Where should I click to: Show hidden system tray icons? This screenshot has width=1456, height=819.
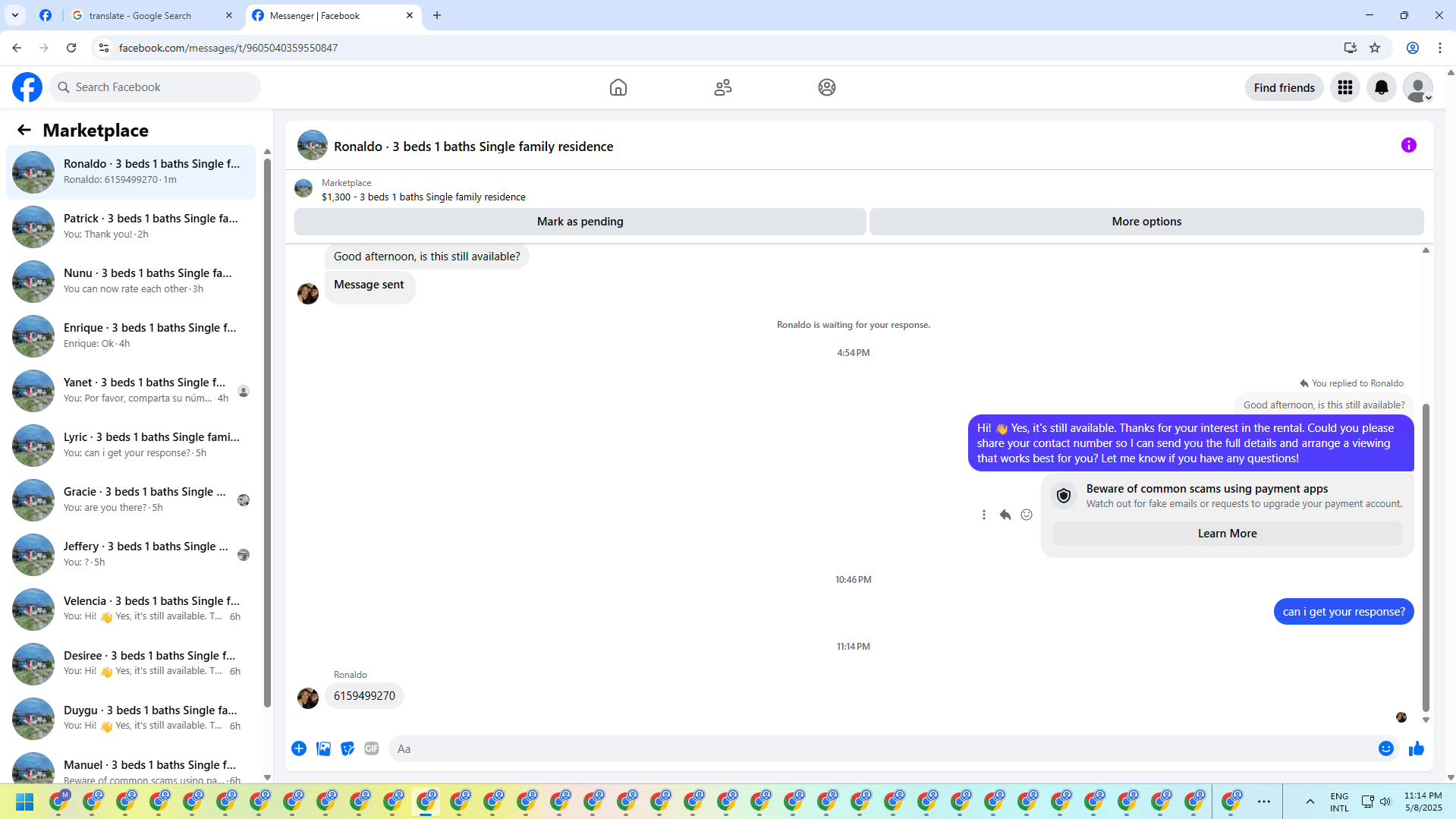click(x=1310, y=802)
